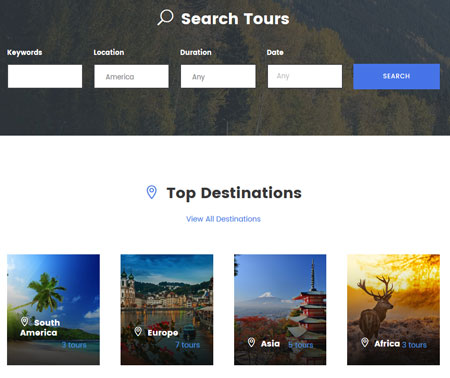Click the blue SEARCH button
The width and height of the screenshot is (450, 378).
(x=396, y=76)
